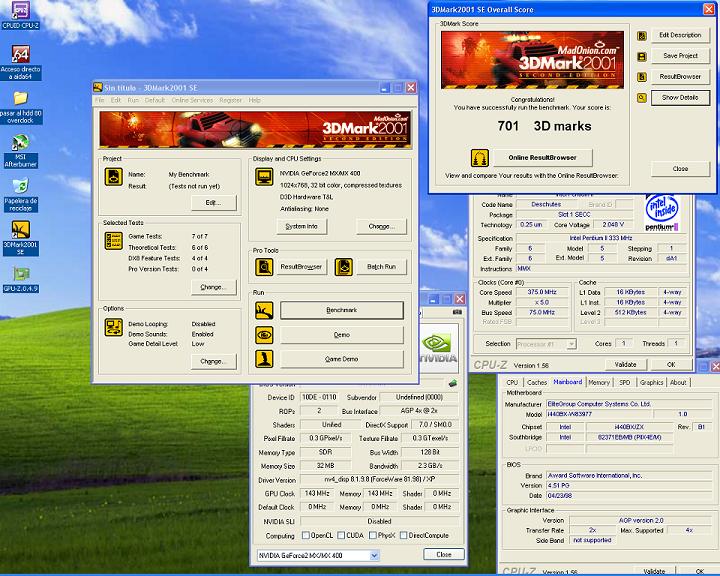Switch to the SPD tab in CPU-Z
The height and width of the screenshot is (576, 720).
(x=624, y=382)
